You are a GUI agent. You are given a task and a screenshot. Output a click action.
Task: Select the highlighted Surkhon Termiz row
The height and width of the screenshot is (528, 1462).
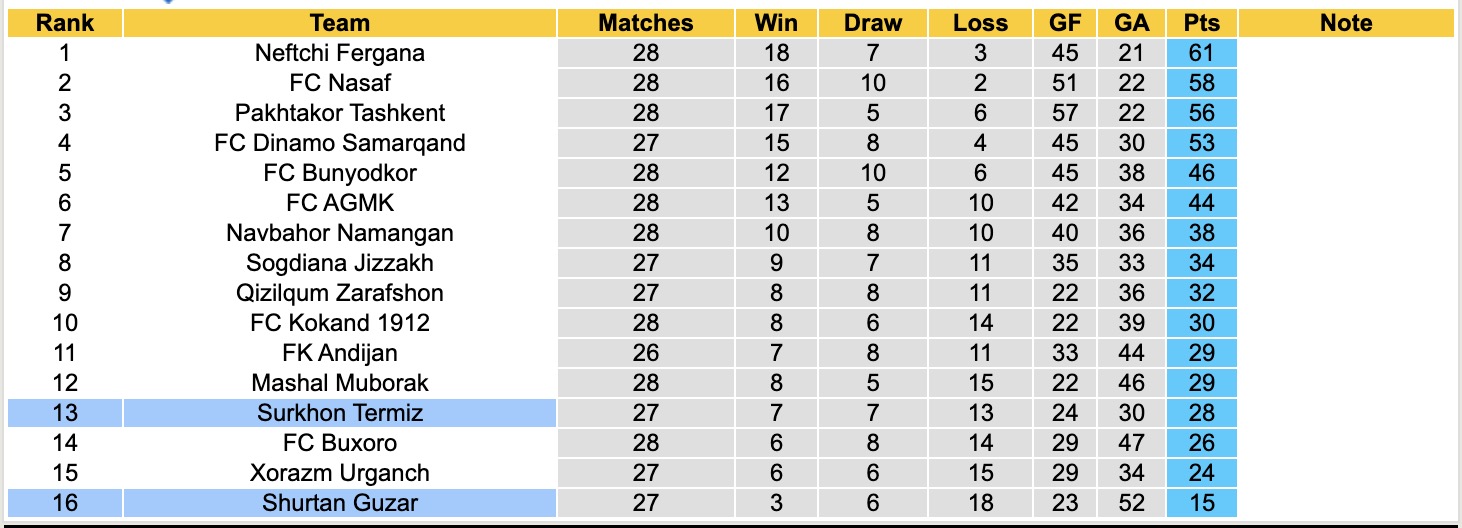[340, 413]
